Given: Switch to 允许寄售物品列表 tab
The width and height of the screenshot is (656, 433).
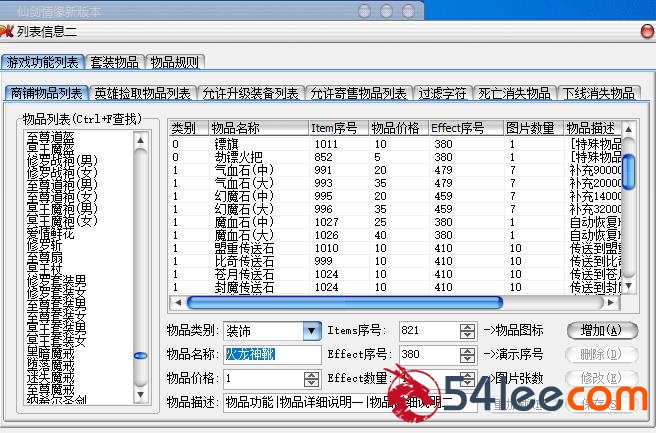Looking at the screenshot, I should [359, 93].
